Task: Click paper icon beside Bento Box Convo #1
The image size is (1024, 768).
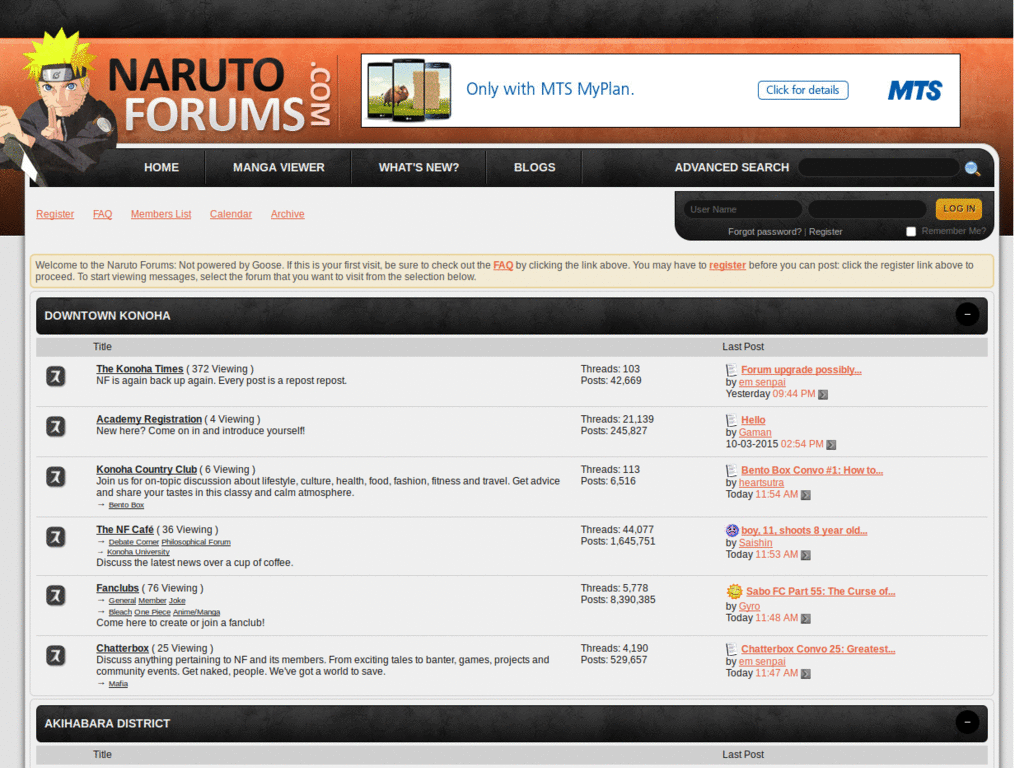Action: [x=731, y=470]
